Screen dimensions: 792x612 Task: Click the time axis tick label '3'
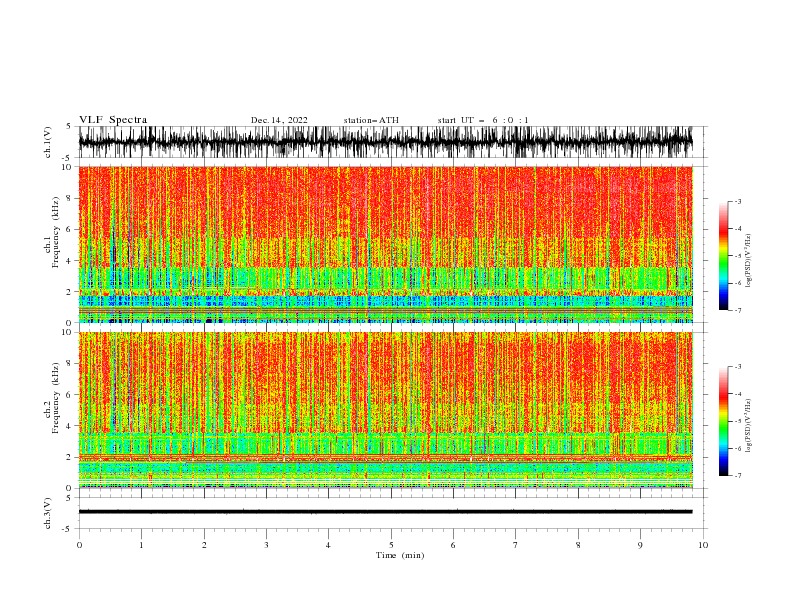(266, 545)
